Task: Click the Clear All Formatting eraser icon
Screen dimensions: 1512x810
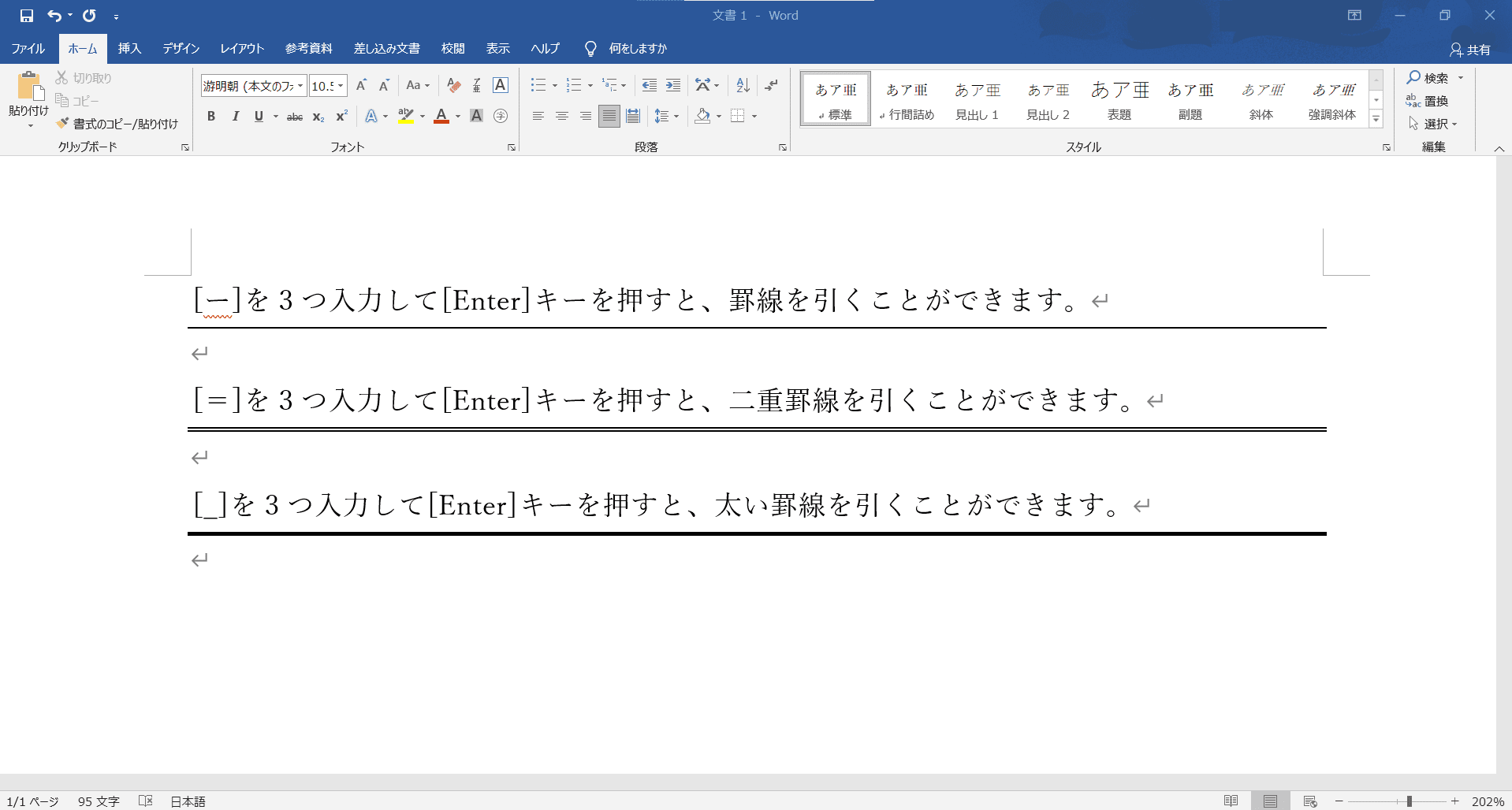Action: [x=453, y=85]
